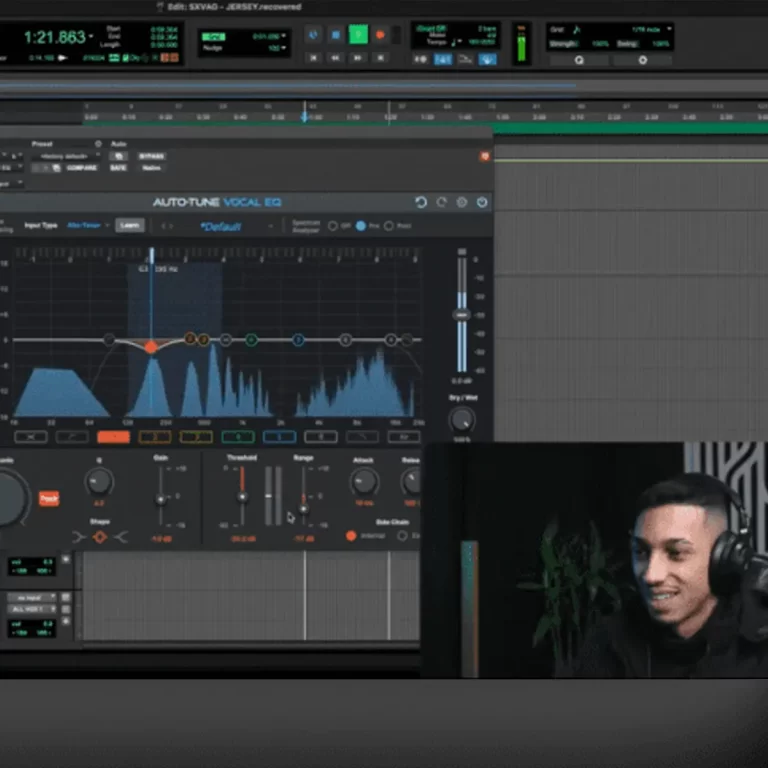Select Internal Side Chain radio button

(x=351, y=536)
